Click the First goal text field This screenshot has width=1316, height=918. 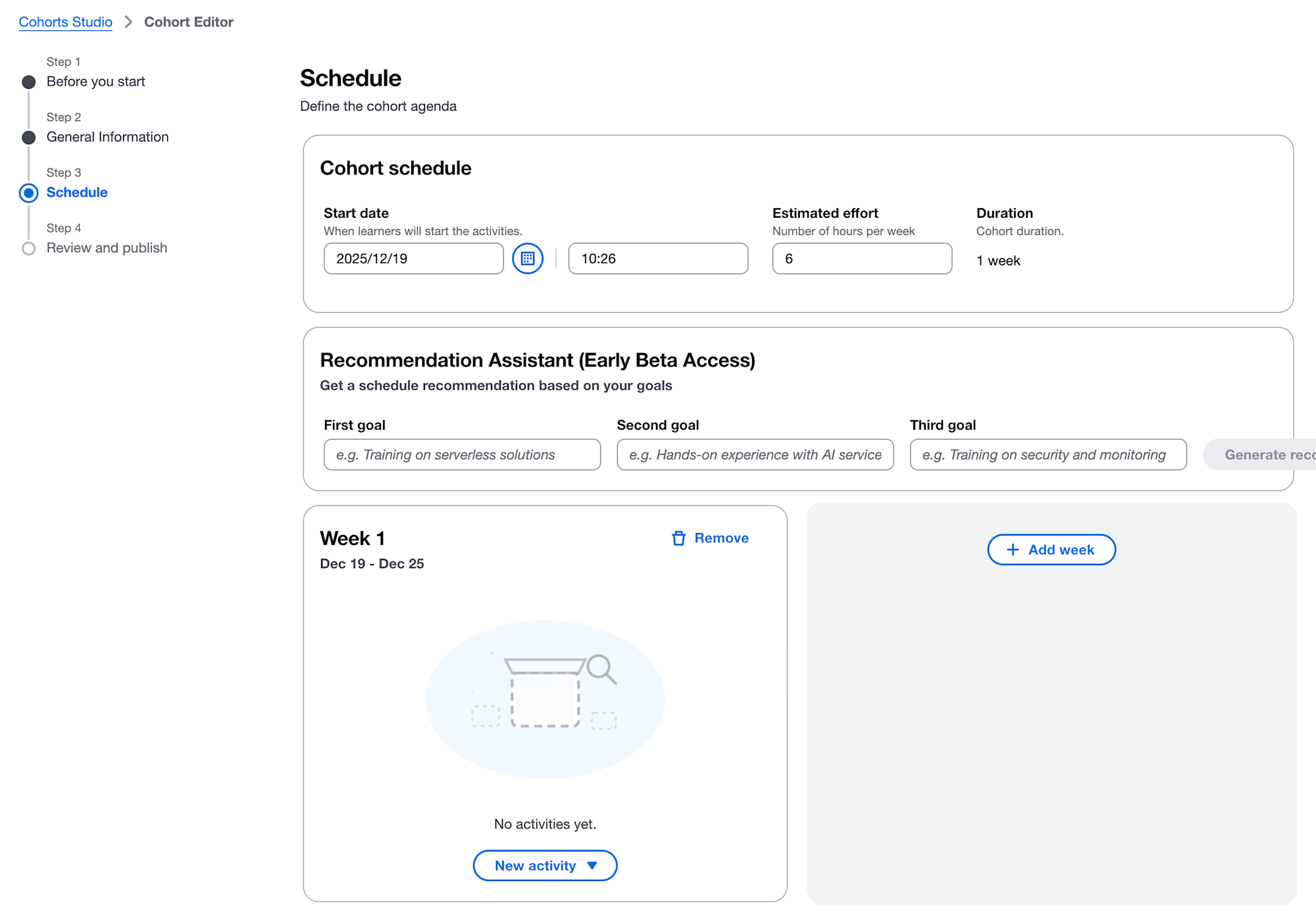[462, 455]
